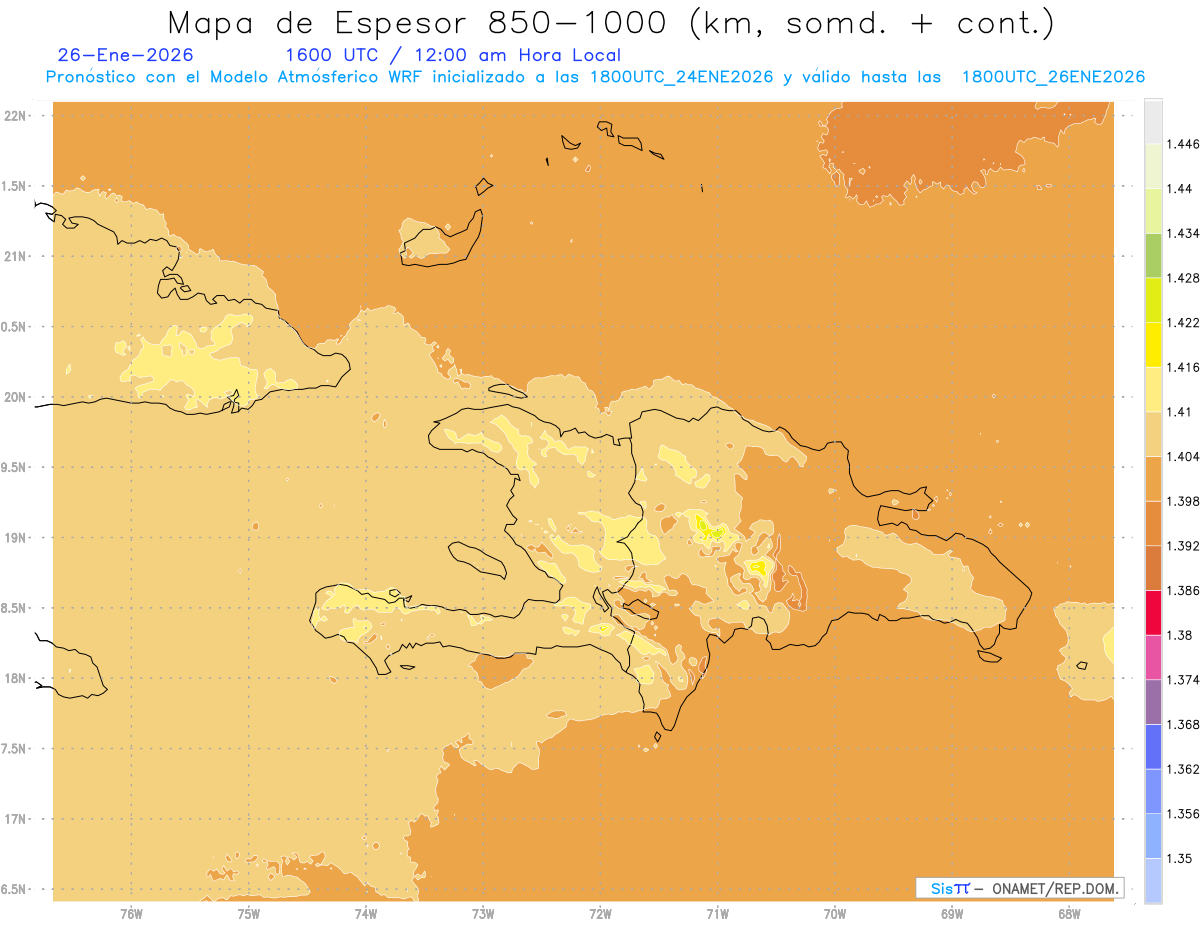
Task: Click the legend value '1.404'
Action: point(1182,456)
